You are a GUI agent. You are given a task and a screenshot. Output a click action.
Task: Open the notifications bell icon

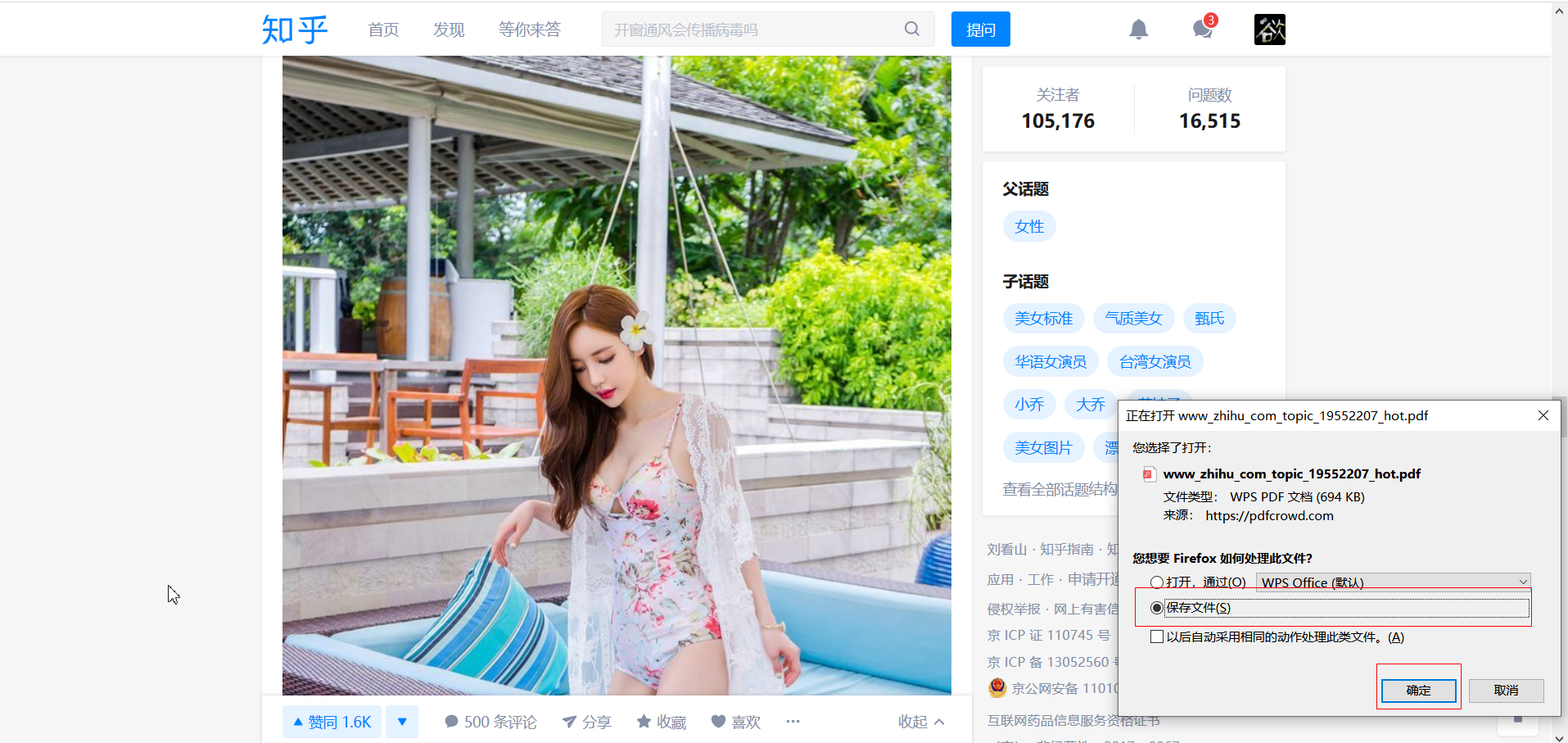tap(1138, 29)
